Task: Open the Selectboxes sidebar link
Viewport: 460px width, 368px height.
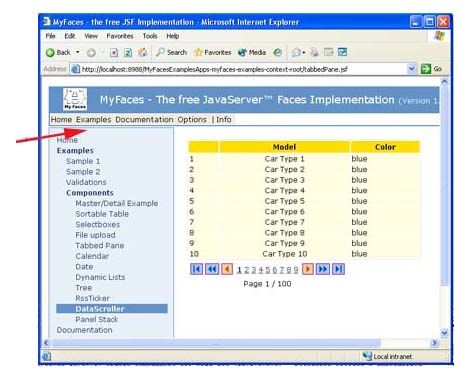Action: [98, 225]
